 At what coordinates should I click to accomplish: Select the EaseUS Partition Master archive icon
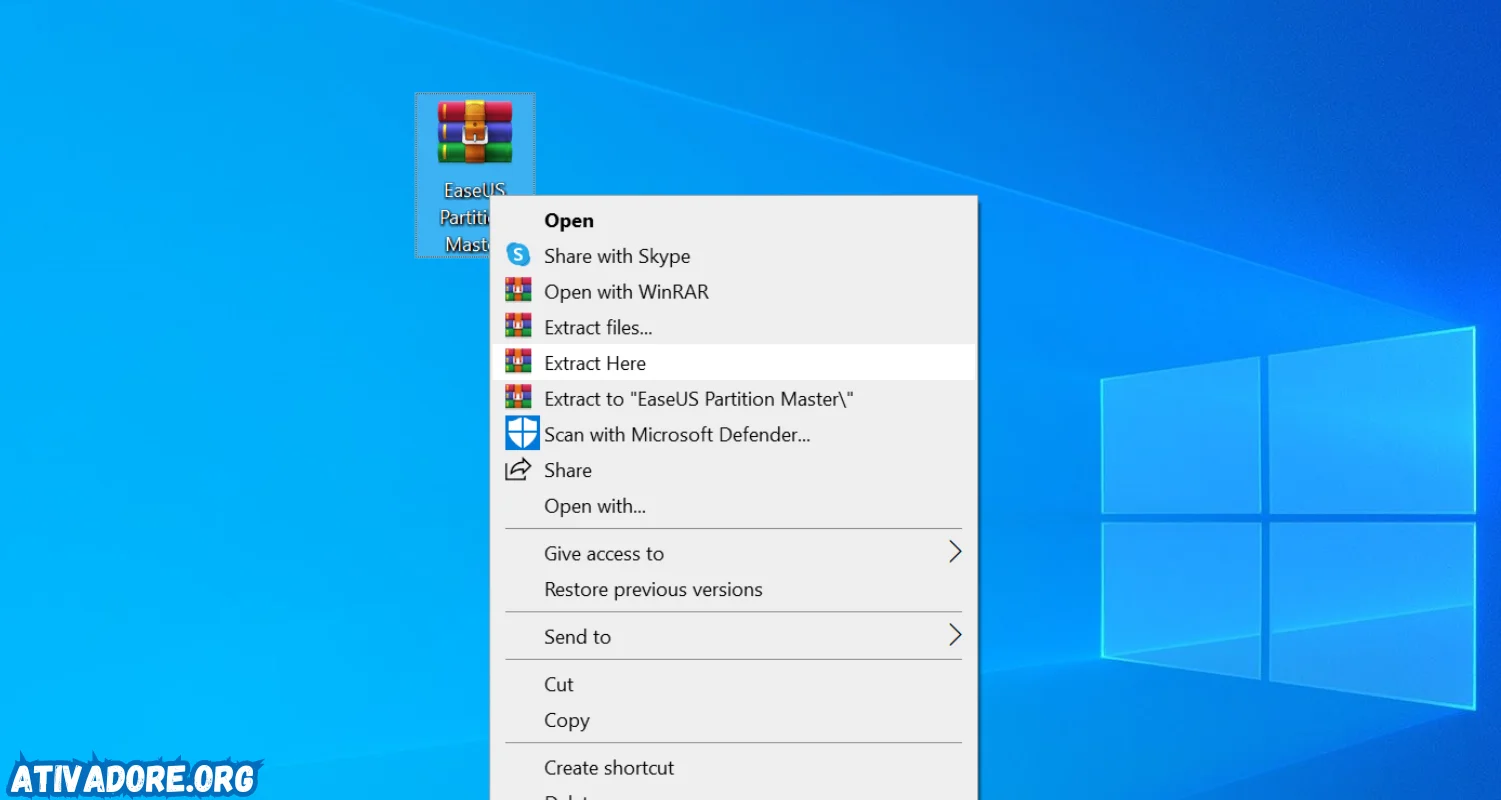click(475, 133)
